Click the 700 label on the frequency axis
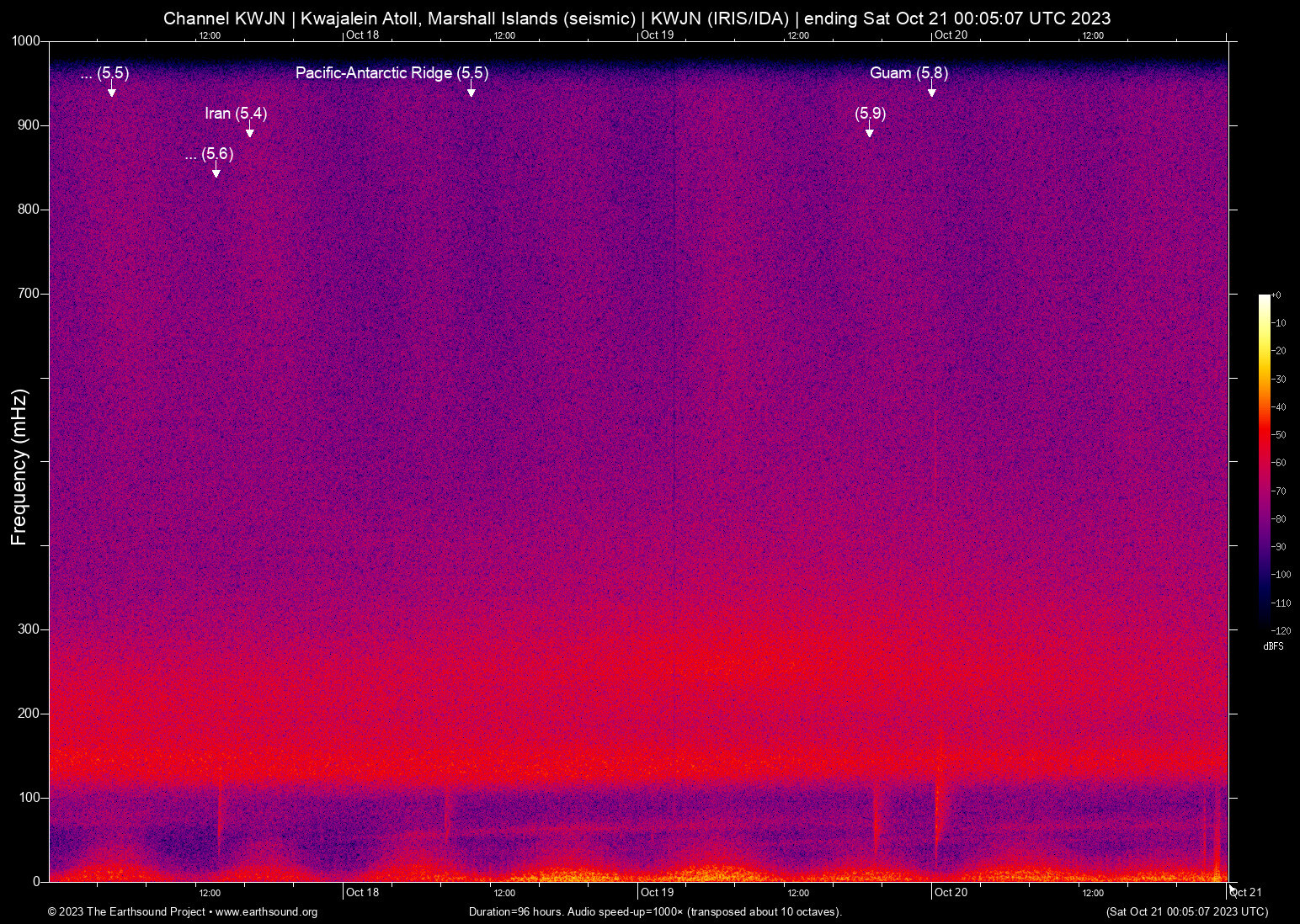The height and width of the screenshot is (924, 1300). [x=29, y=294]
